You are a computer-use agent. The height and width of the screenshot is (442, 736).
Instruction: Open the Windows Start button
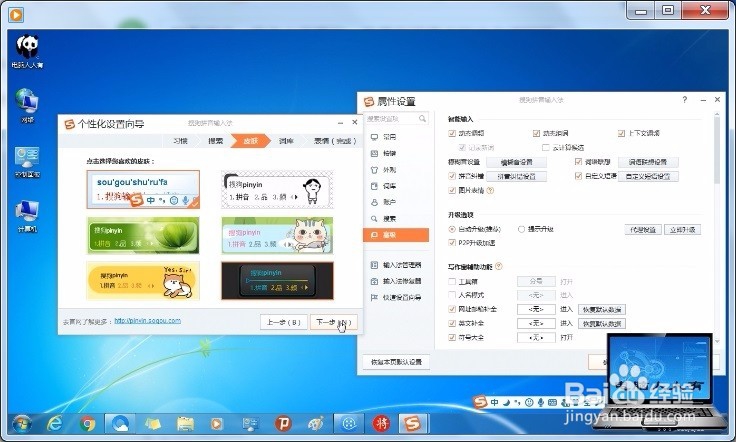(x=22, y=424)
